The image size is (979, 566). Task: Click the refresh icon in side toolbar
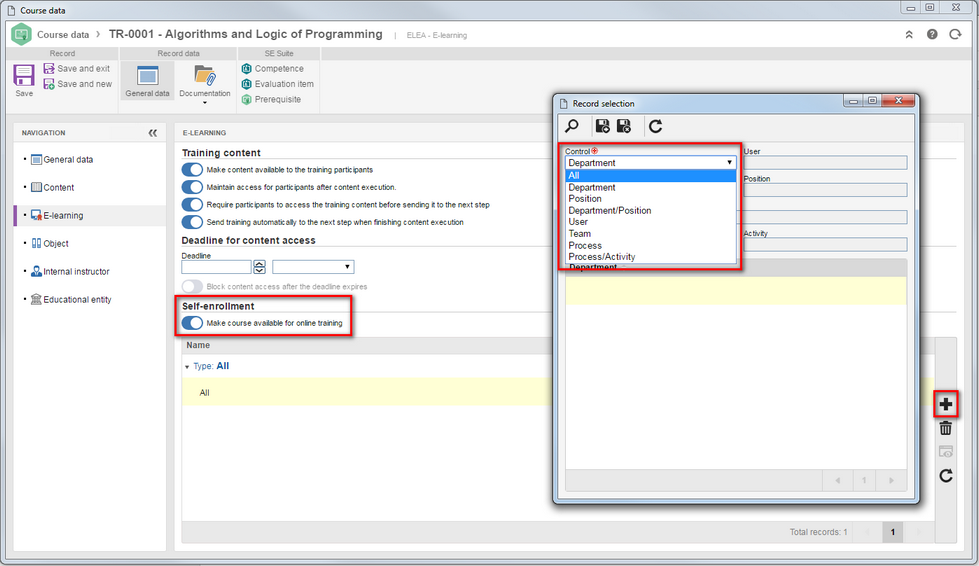(946, 476)
